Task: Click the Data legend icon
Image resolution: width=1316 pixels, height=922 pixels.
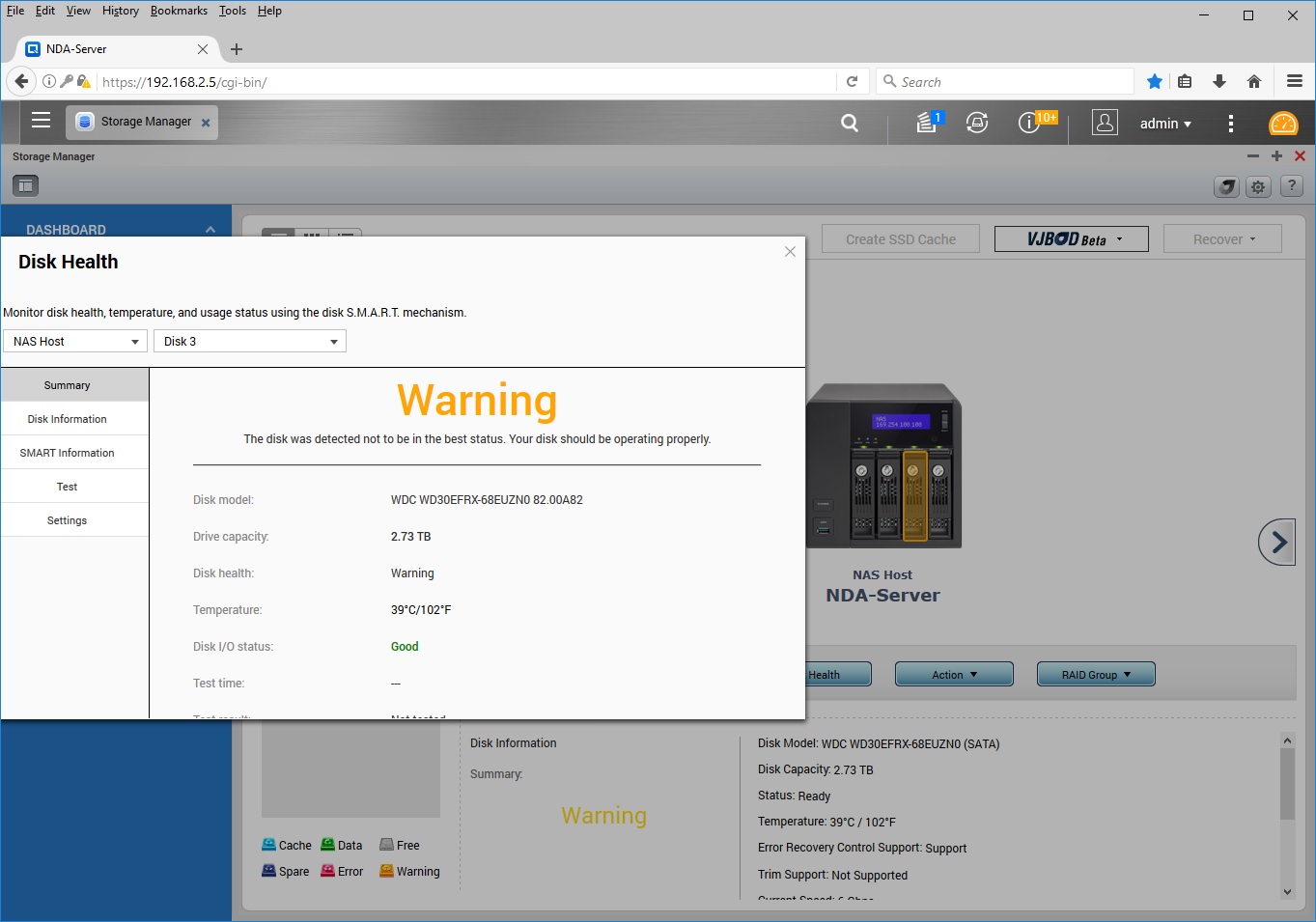Action: 327,845
